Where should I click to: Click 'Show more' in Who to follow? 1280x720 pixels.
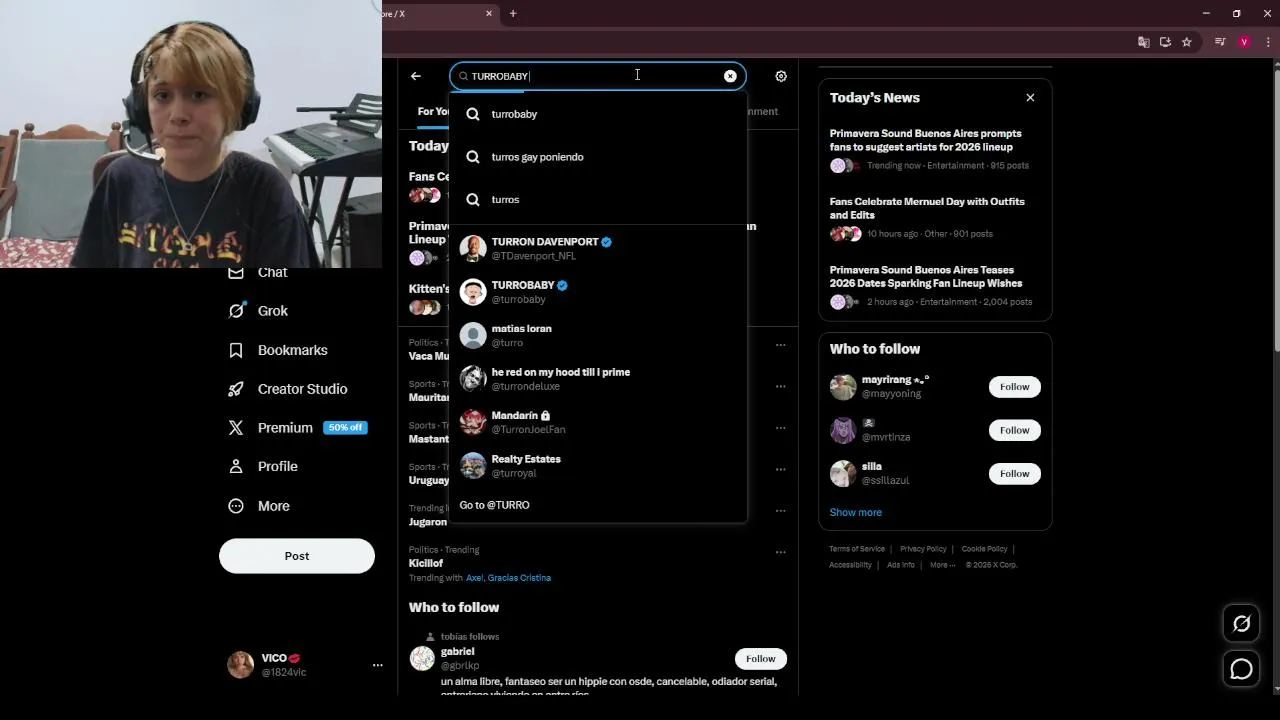[x=855, y=512]
